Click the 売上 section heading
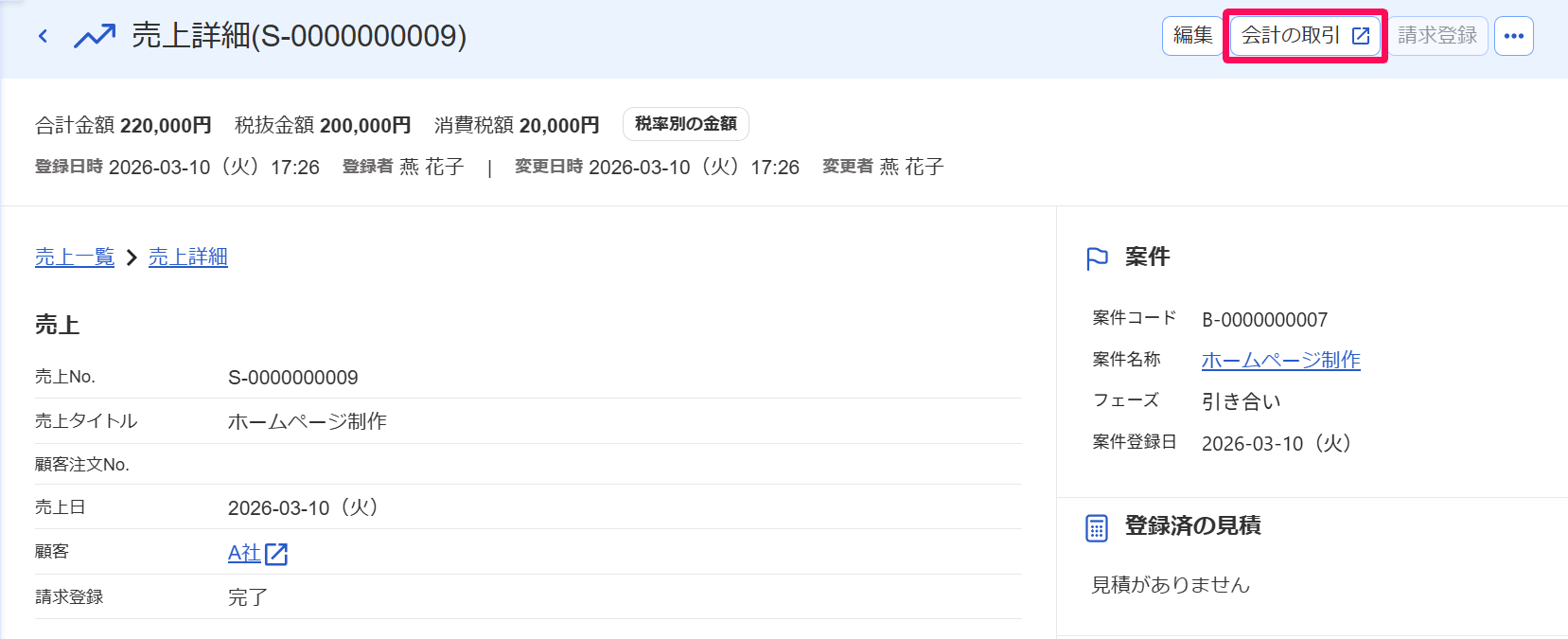The width and height of the screenshot is (1568, 639). [x=58, y=325]
